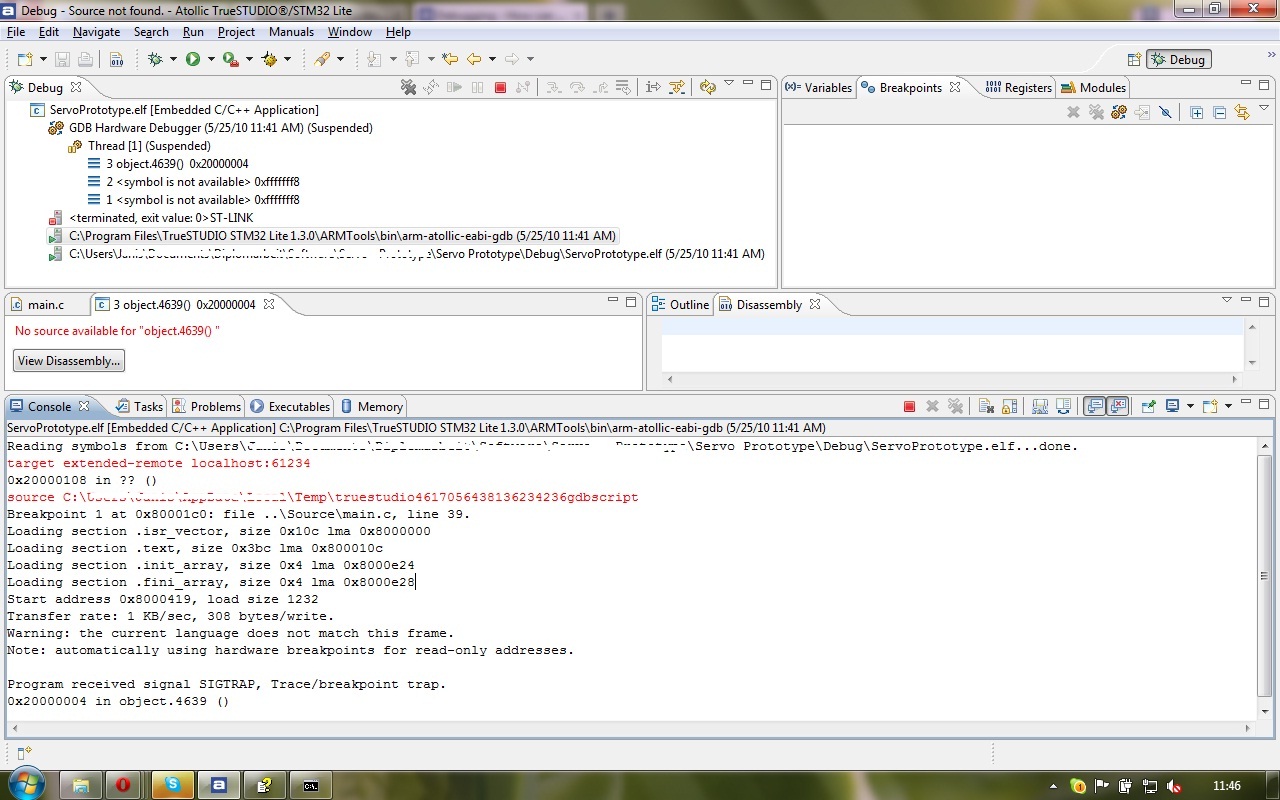Click the Restart/refresh icon in Debug view

coord(708,87)
